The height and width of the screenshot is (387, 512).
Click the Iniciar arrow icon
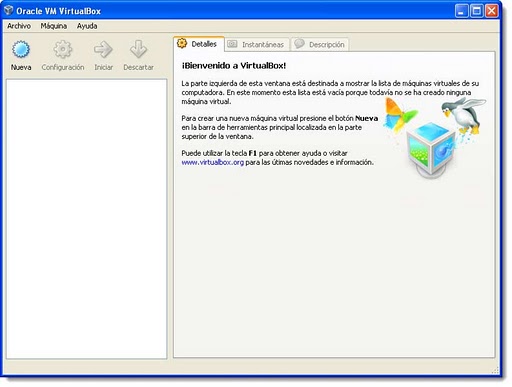coord(103,49)
